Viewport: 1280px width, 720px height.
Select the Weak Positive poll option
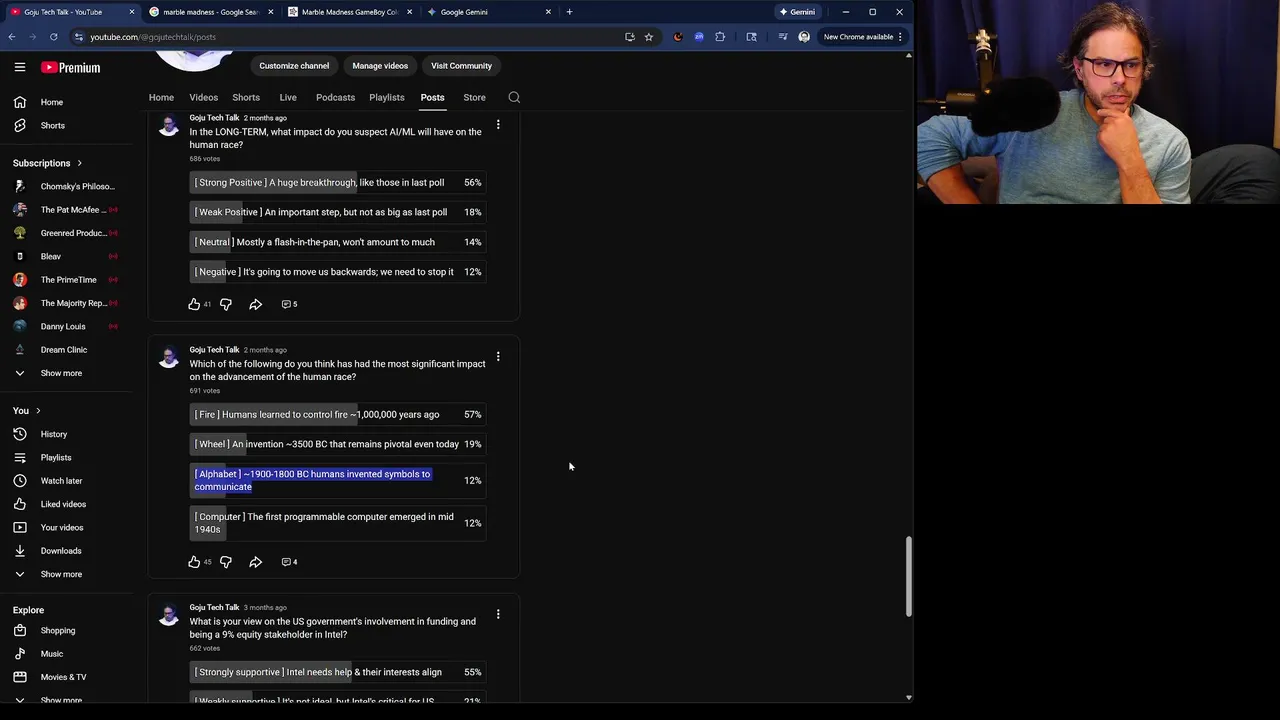pos(338,212)
